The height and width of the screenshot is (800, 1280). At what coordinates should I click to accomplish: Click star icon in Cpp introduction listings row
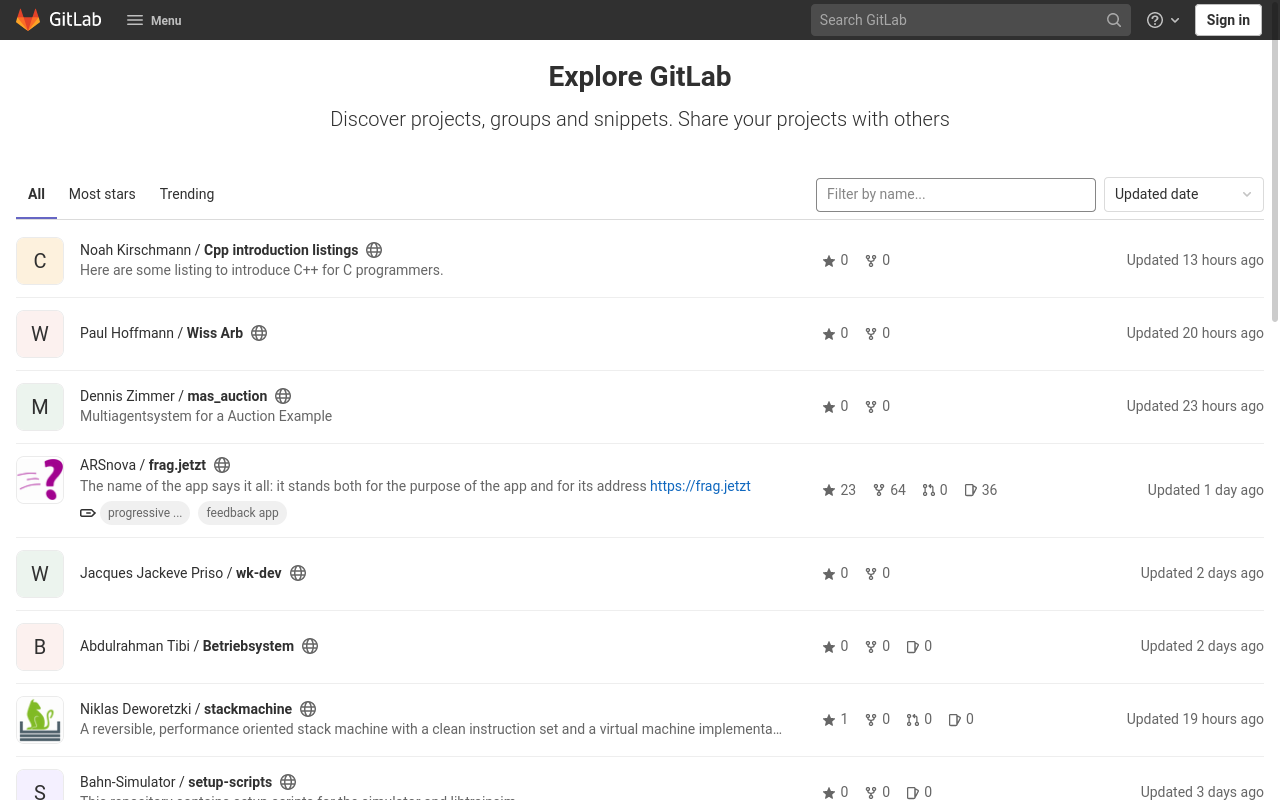829,261
